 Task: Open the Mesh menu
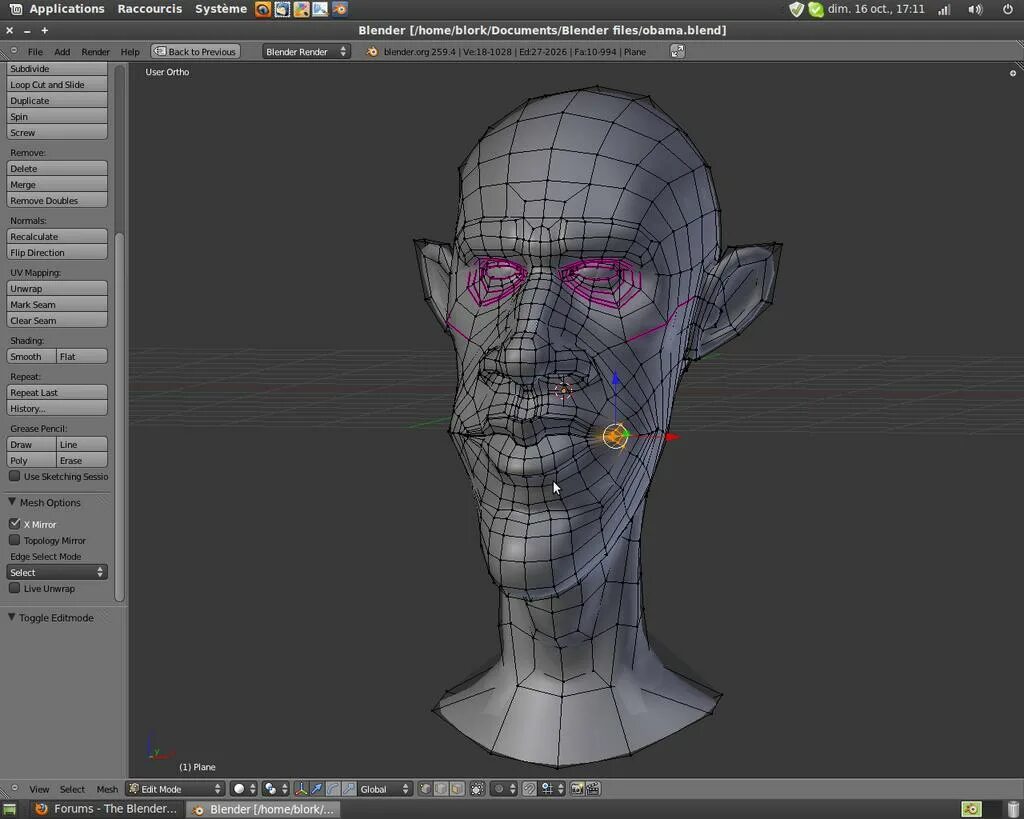click(107, 789)
